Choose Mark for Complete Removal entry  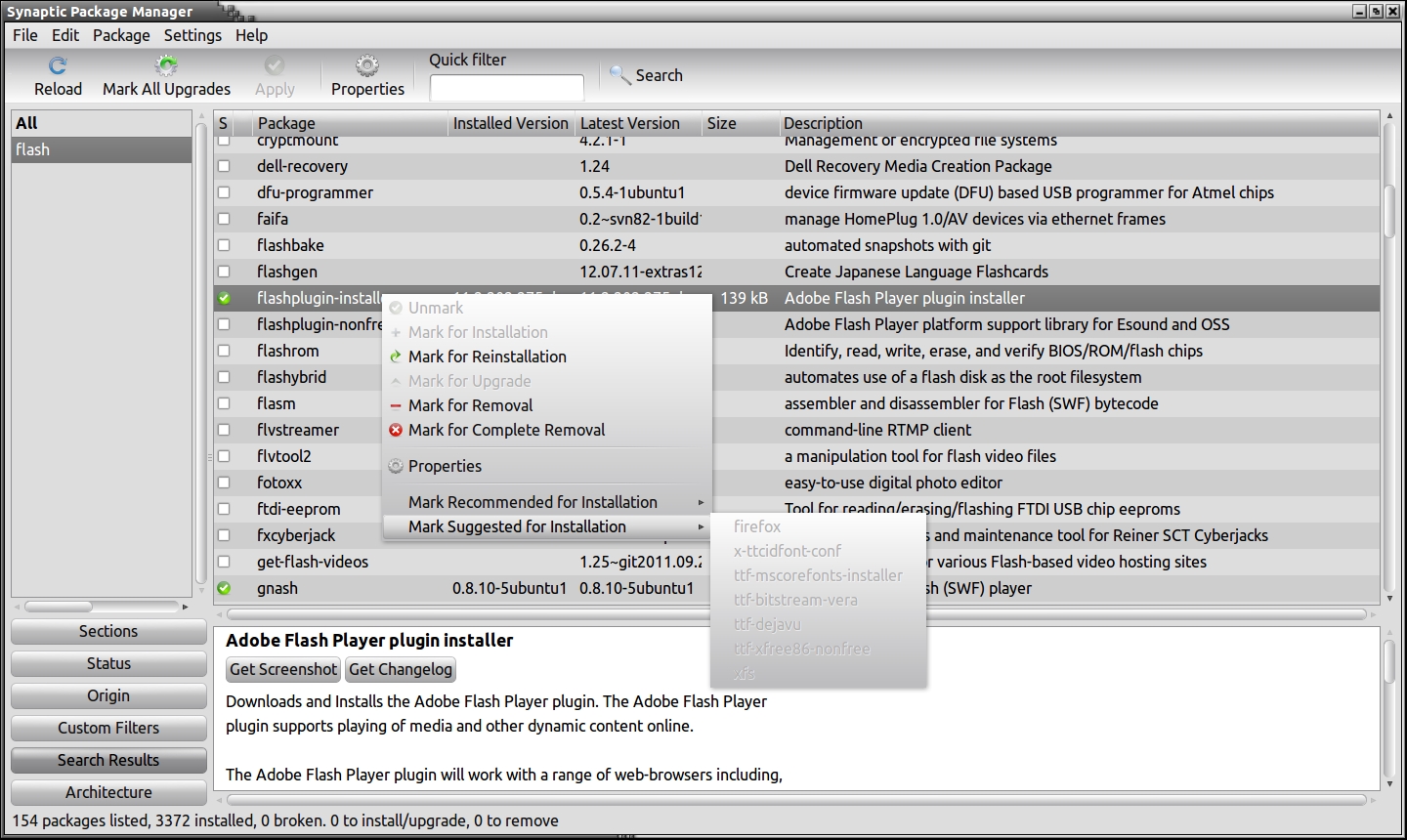506,430
